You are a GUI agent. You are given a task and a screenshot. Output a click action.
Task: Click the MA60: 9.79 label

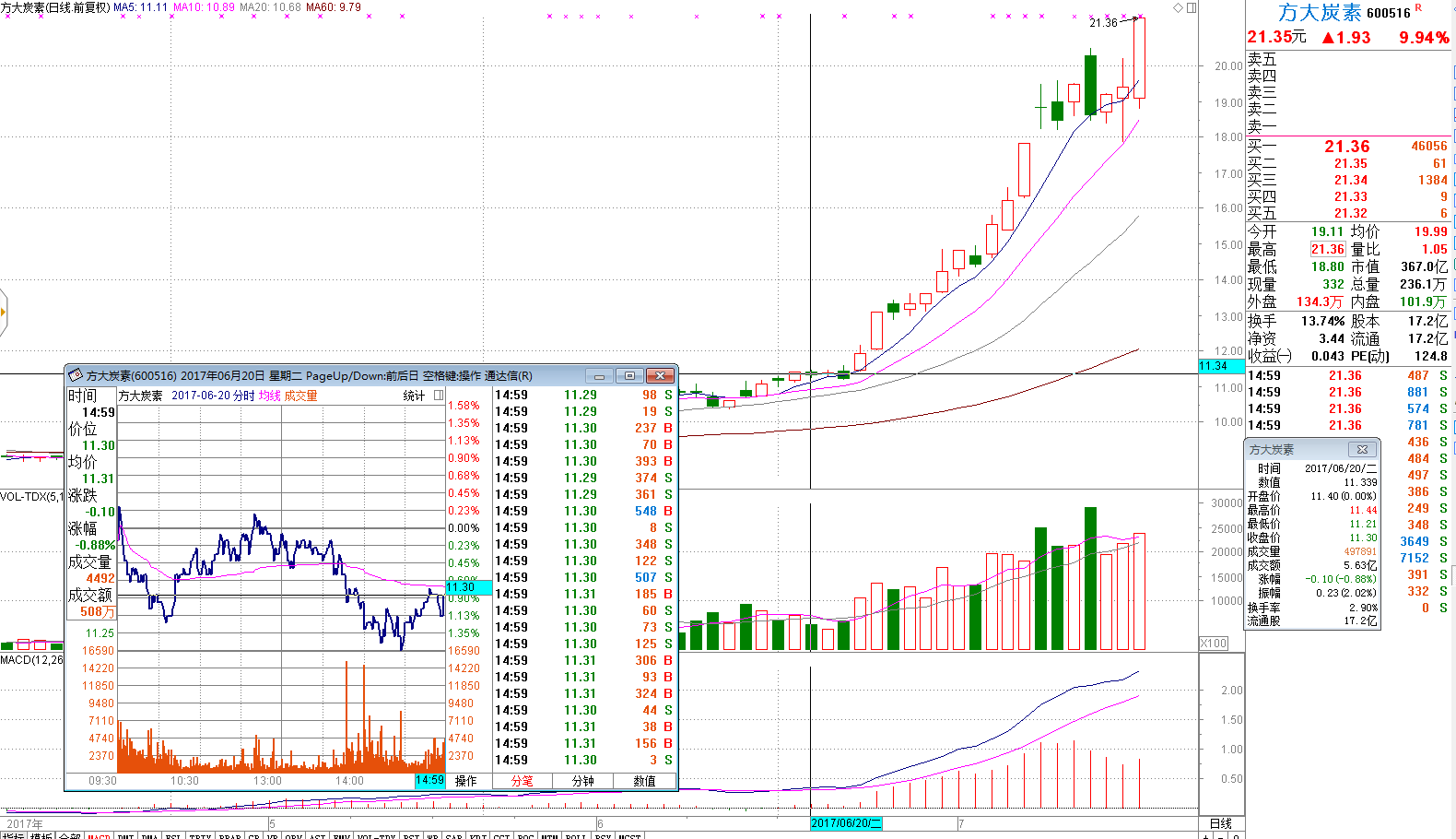[x=334, y=7]
